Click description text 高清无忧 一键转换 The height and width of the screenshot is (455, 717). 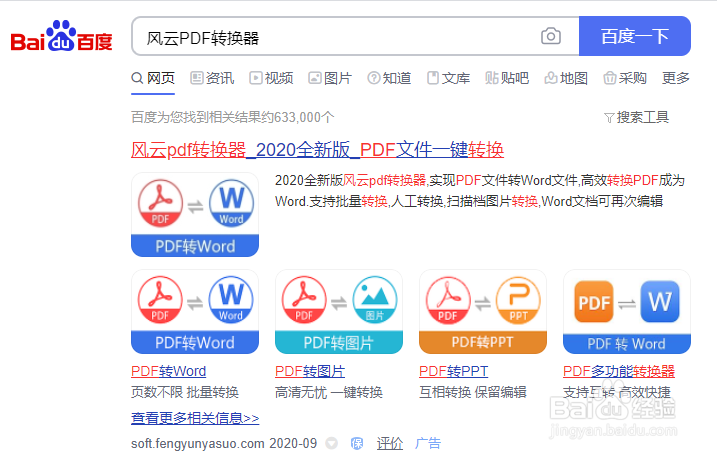tap(329, 392)
